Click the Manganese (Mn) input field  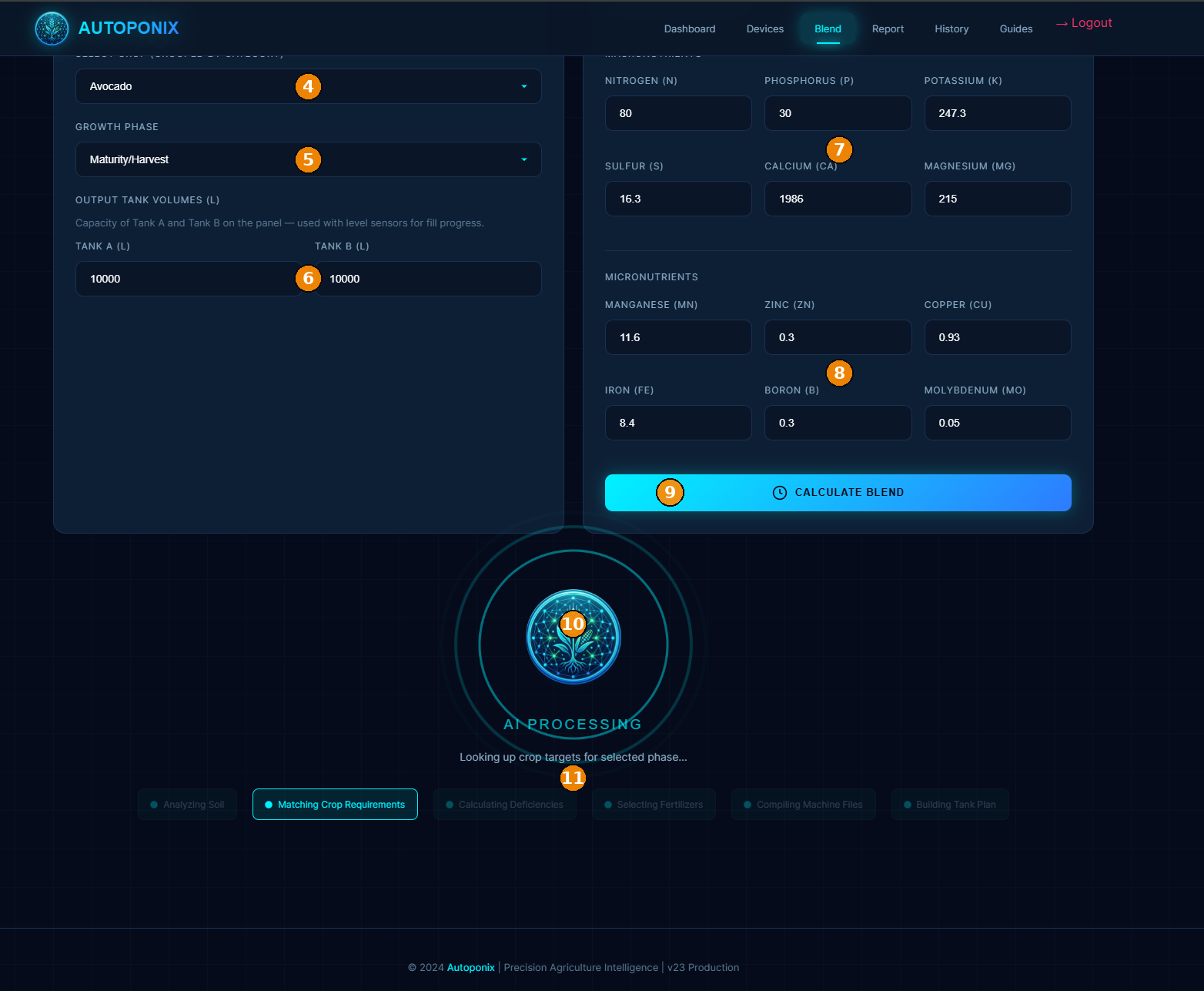coord(678,337)
